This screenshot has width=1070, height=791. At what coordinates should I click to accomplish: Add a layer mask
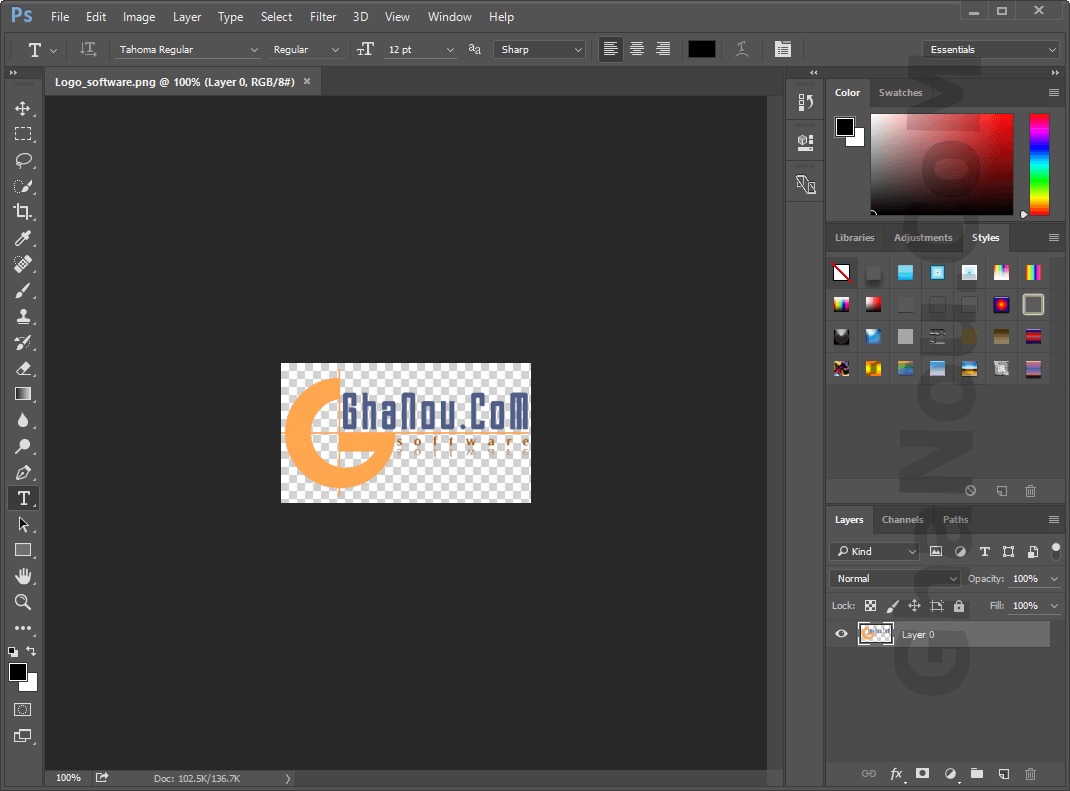pyautogui.click(x=923, y=773)
